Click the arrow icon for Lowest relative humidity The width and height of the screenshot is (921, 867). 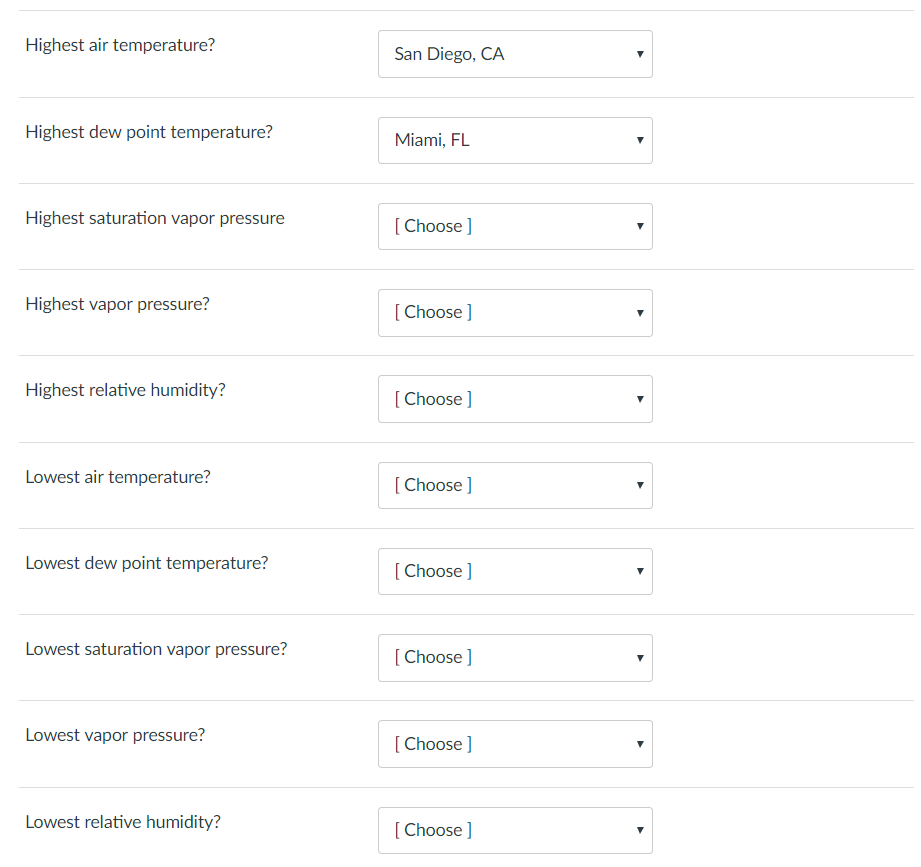coord(639,830)
